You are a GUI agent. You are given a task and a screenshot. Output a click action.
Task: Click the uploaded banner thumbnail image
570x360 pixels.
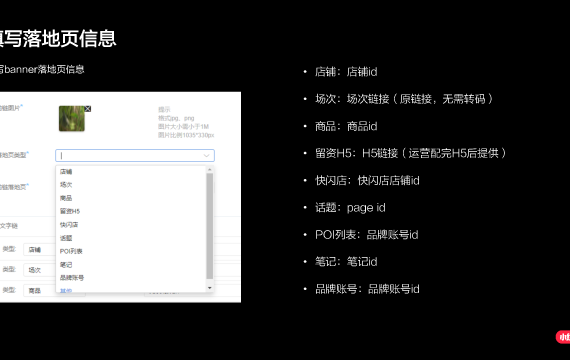tap(72, 119)
